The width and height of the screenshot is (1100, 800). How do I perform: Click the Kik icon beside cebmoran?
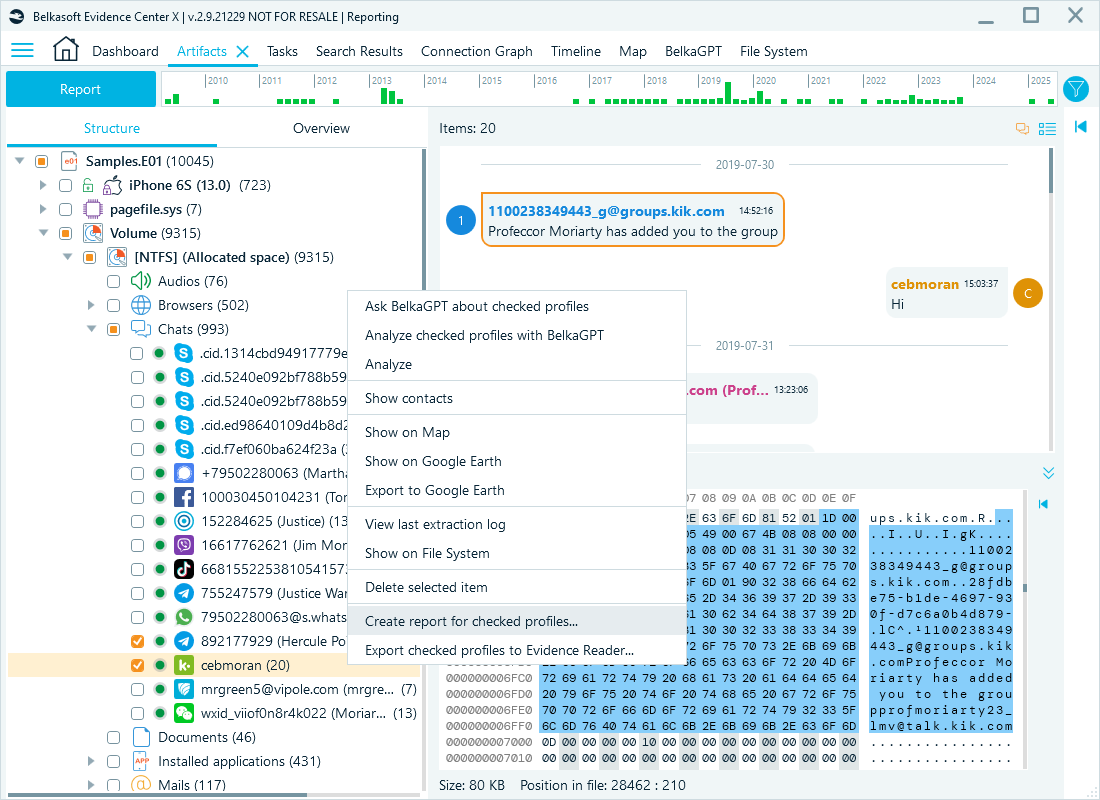pyautogui.click(x=184, y=665)
